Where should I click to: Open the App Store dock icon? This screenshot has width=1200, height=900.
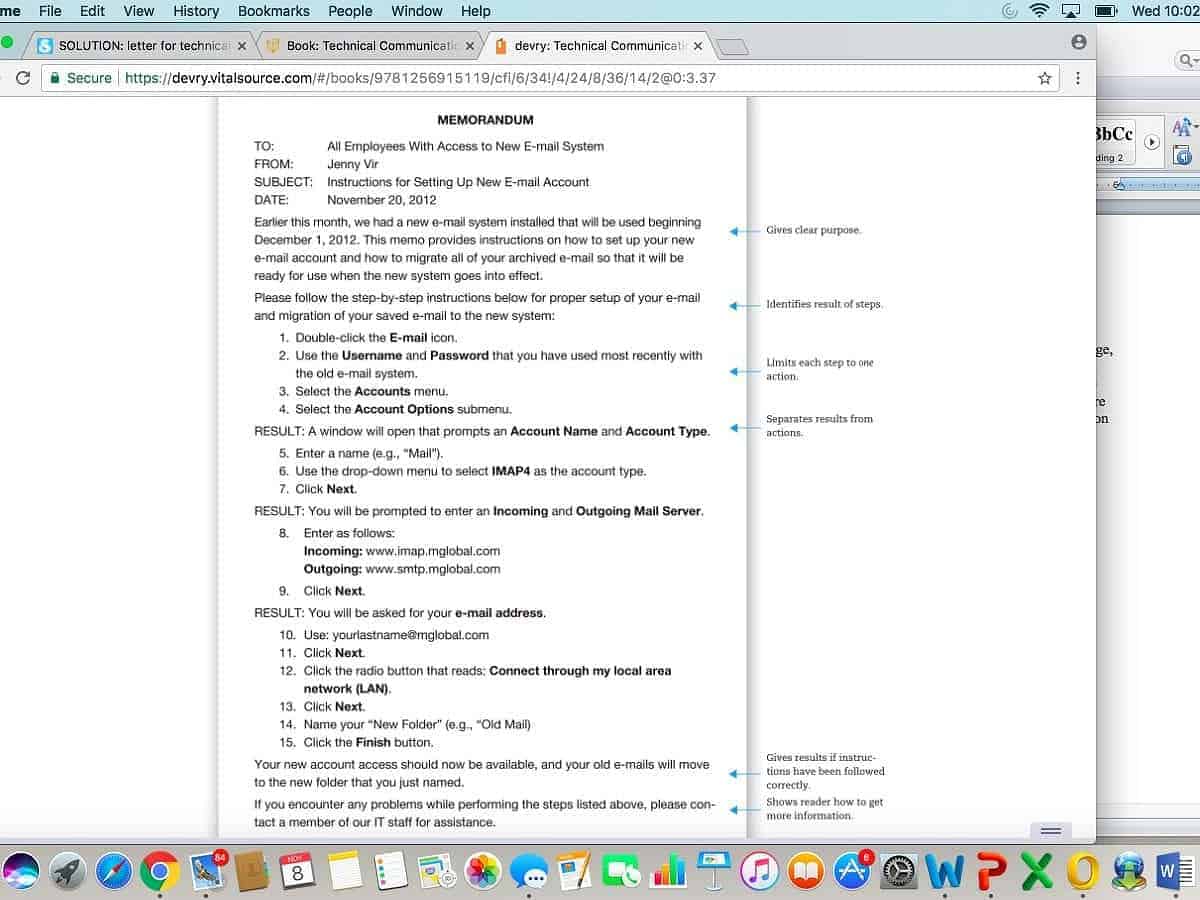click(851, 872)
